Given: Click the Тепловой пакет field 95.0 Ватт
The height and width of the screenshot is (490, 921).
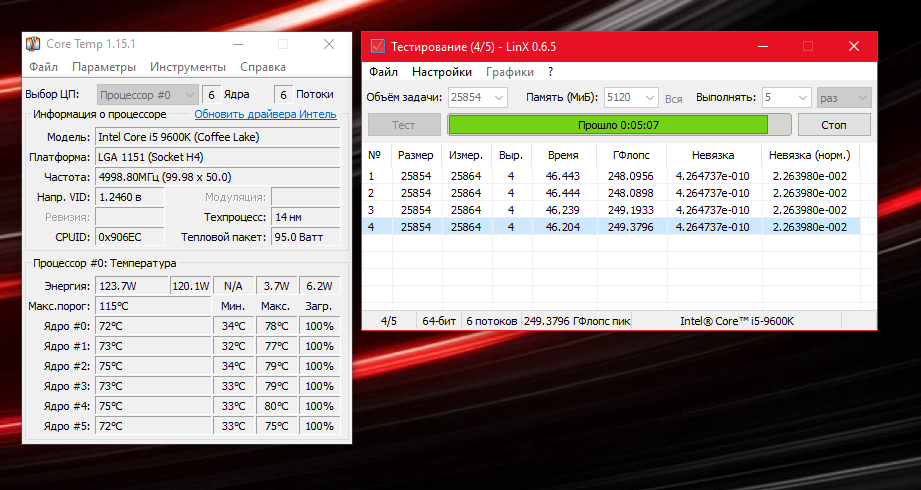Looking at the screenshot, I should (305, 237).
